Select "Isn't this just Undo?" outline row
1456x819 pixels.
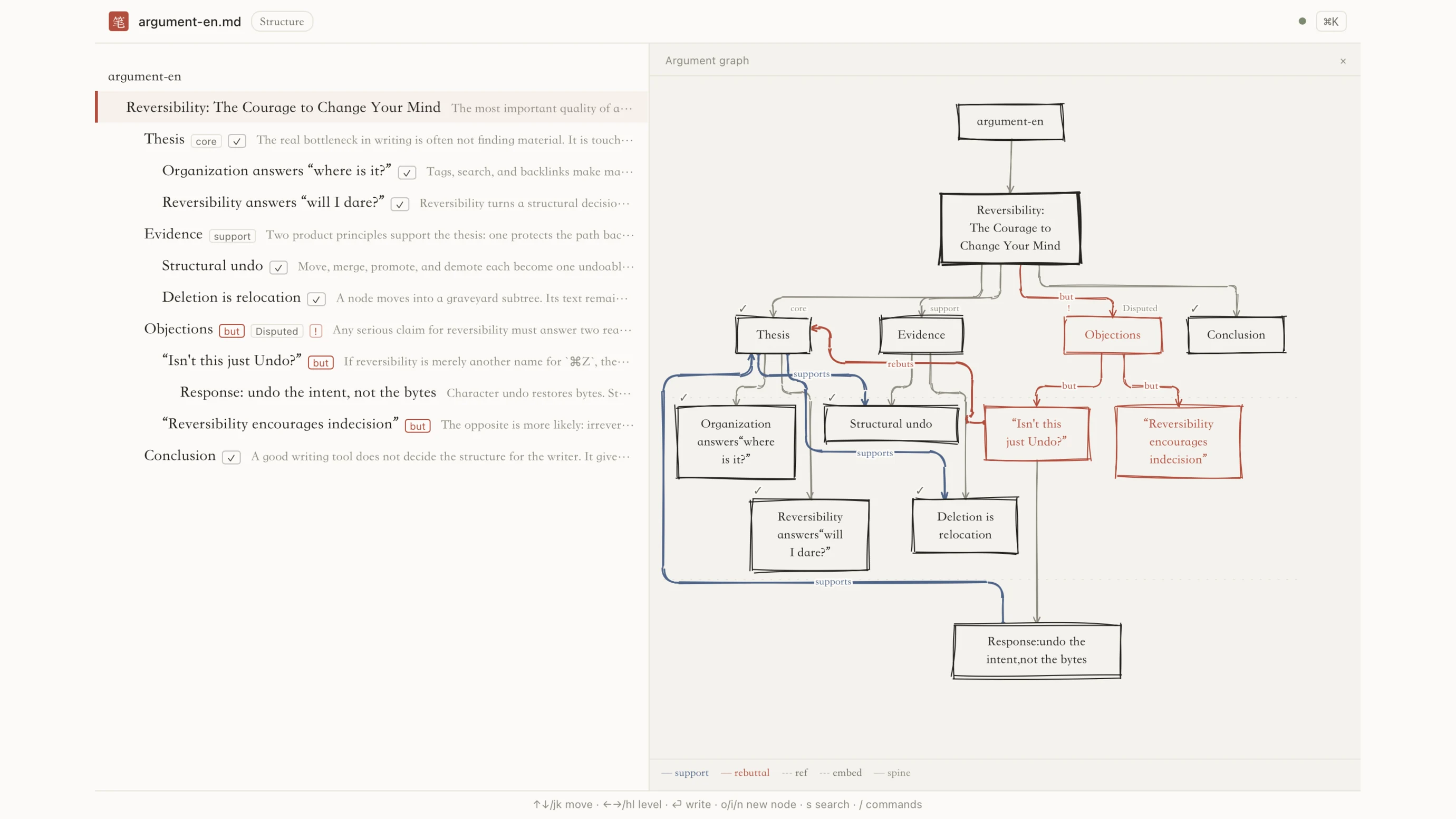[x=372, y=361]
